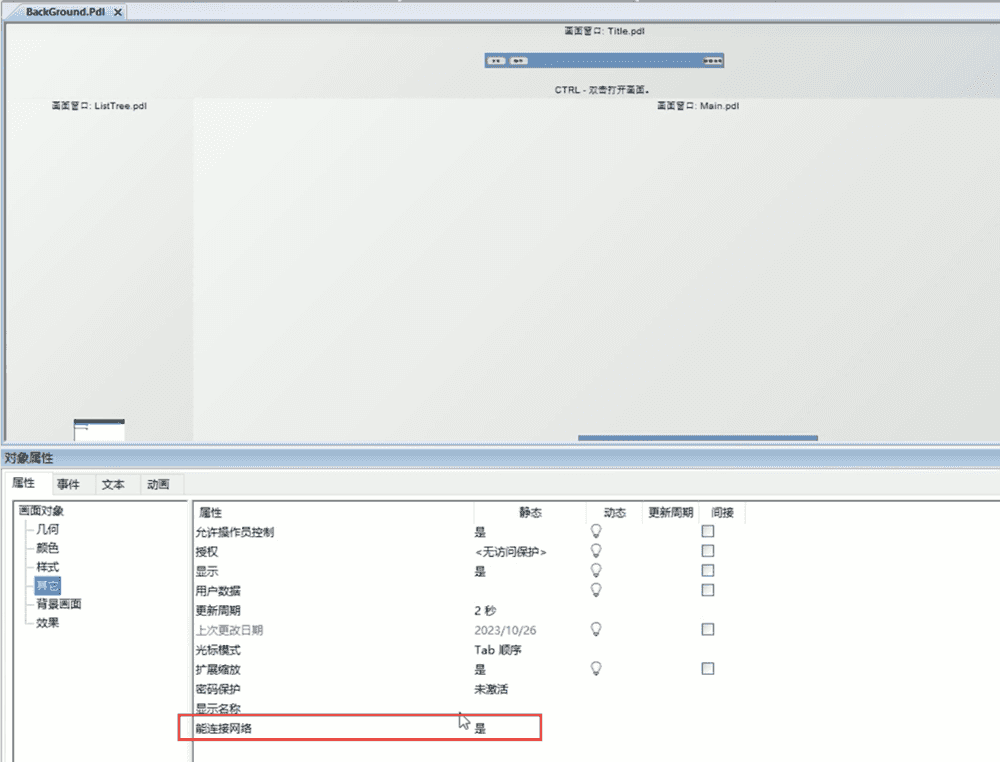Open the 颜色 property group
The width and height of the screenshot is (1000, 762).
(x=47, y=548)
